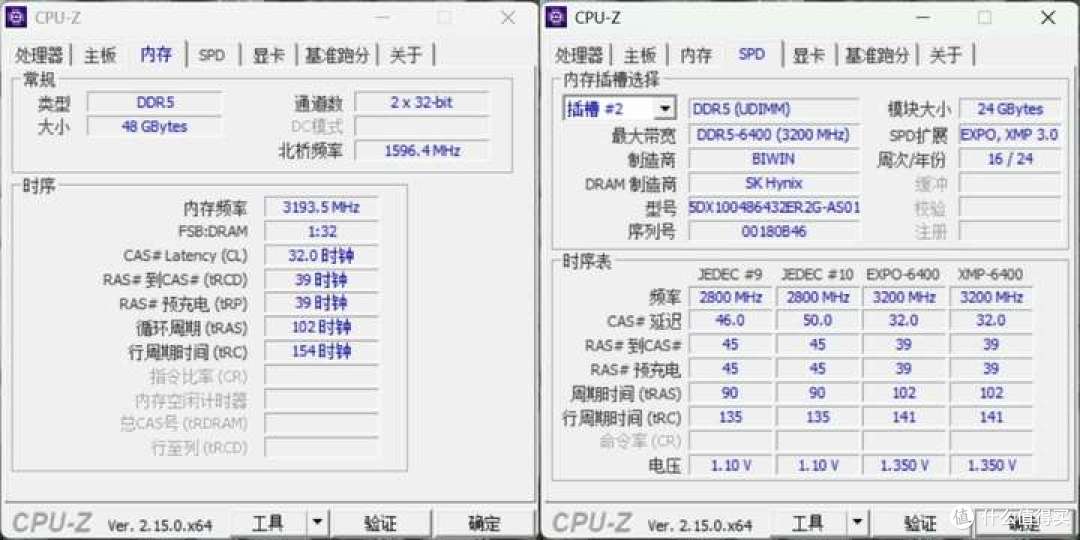
Task: Click the model number field ending ER2G-AS01
Action: point(774,207)
